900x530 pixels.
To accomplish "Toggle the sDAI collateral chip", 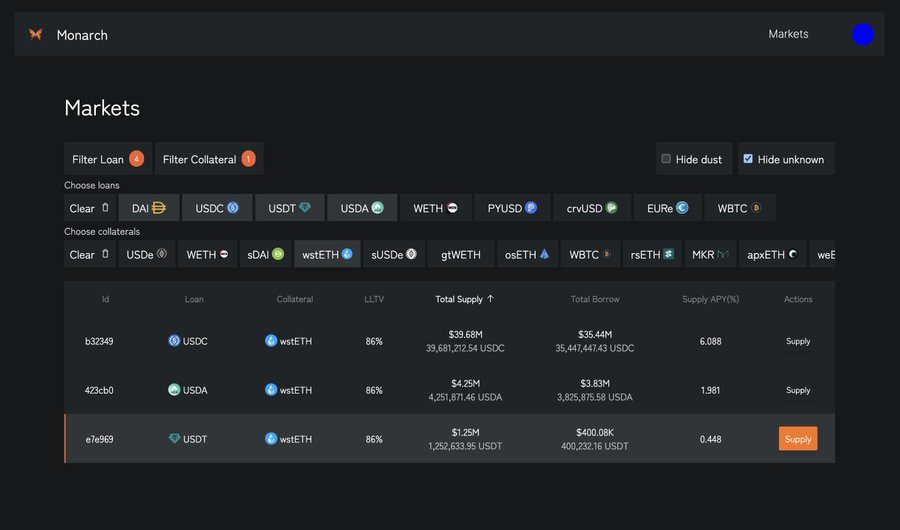I will click(x=265, y=254).
